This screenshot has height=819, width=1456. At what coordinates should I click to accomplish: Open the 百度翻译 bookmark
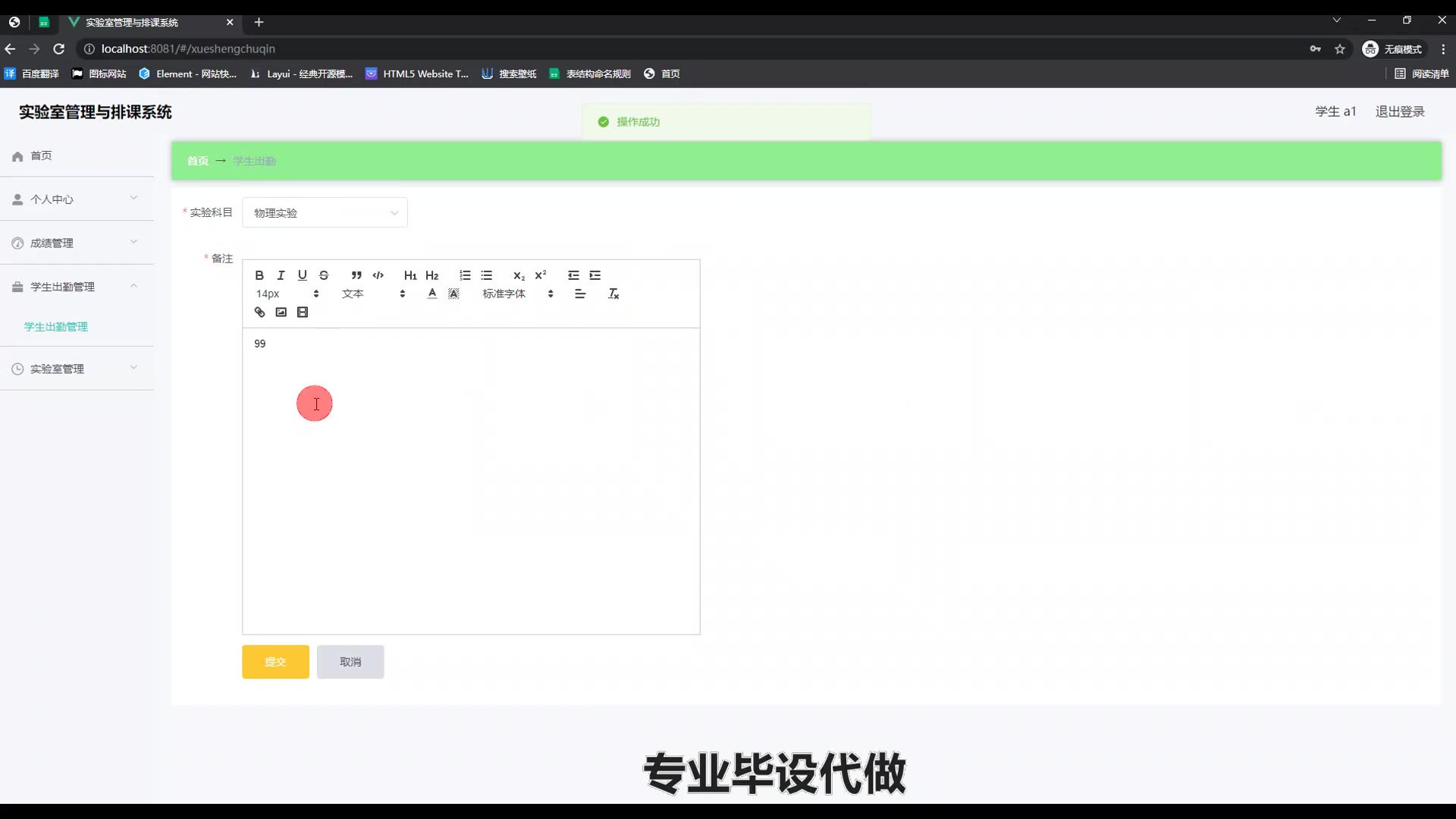tap(32, 74)
